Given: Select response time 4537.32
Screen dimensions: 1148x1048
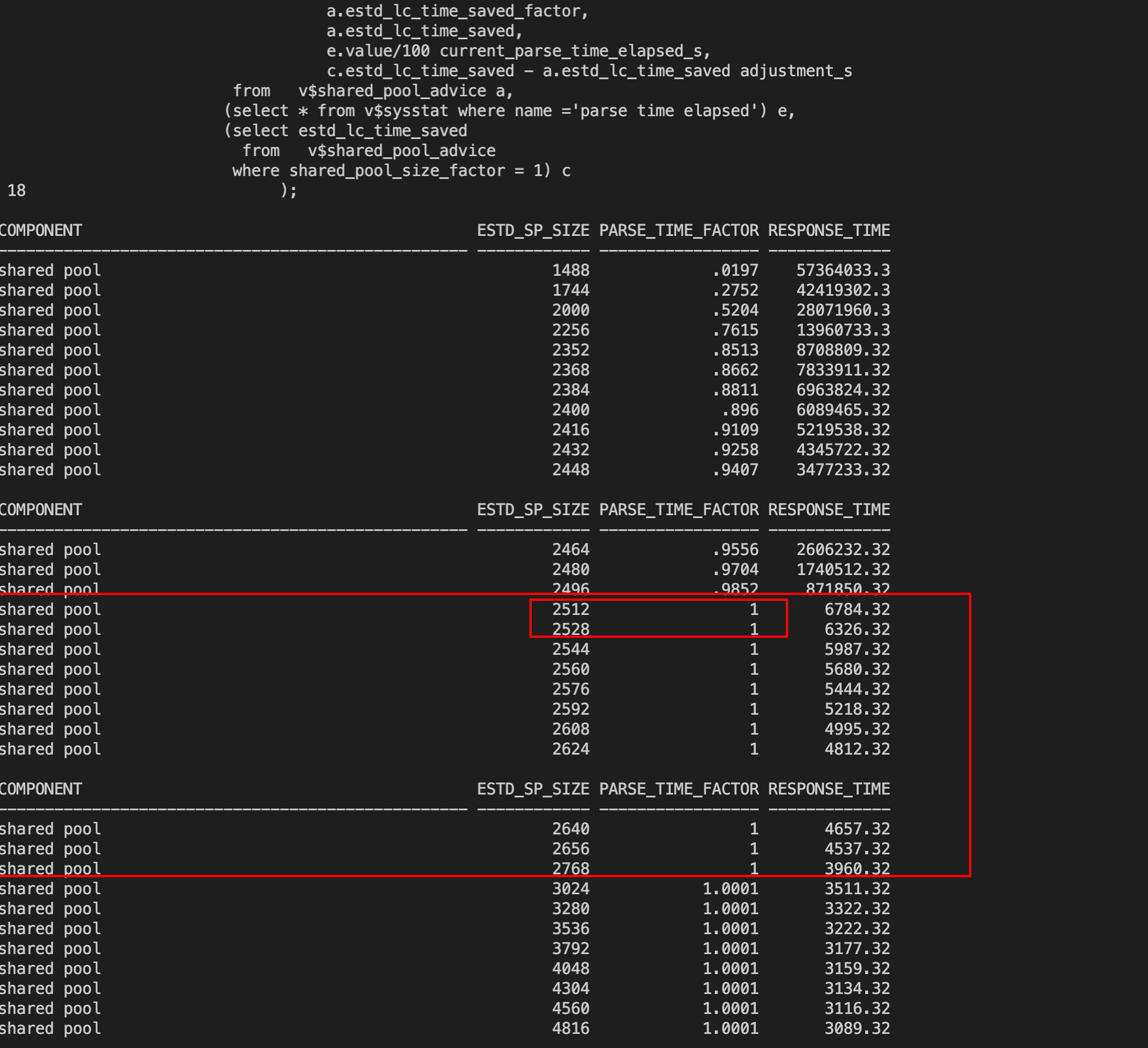Looking at the screenshot, I should (x=857, y=848).
